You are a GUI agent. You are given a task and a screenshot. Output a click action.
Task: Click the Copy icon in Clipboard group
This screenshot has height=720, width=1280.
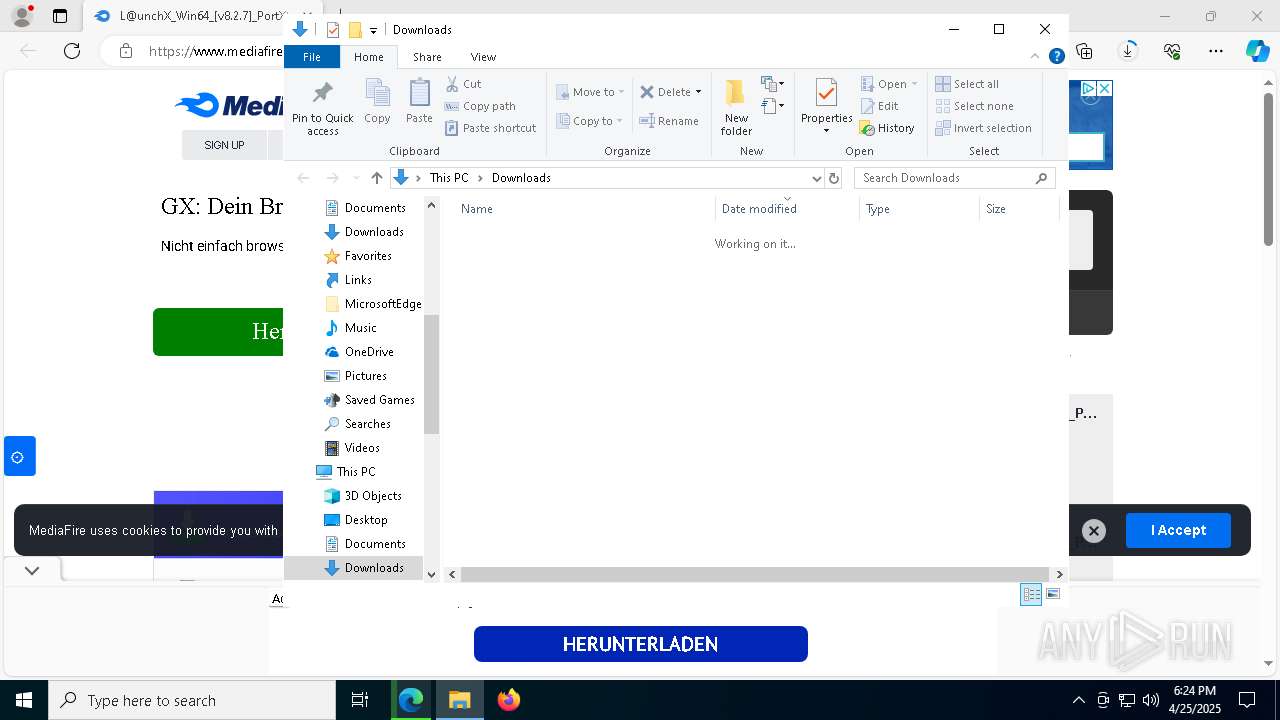tap(377, 102)
